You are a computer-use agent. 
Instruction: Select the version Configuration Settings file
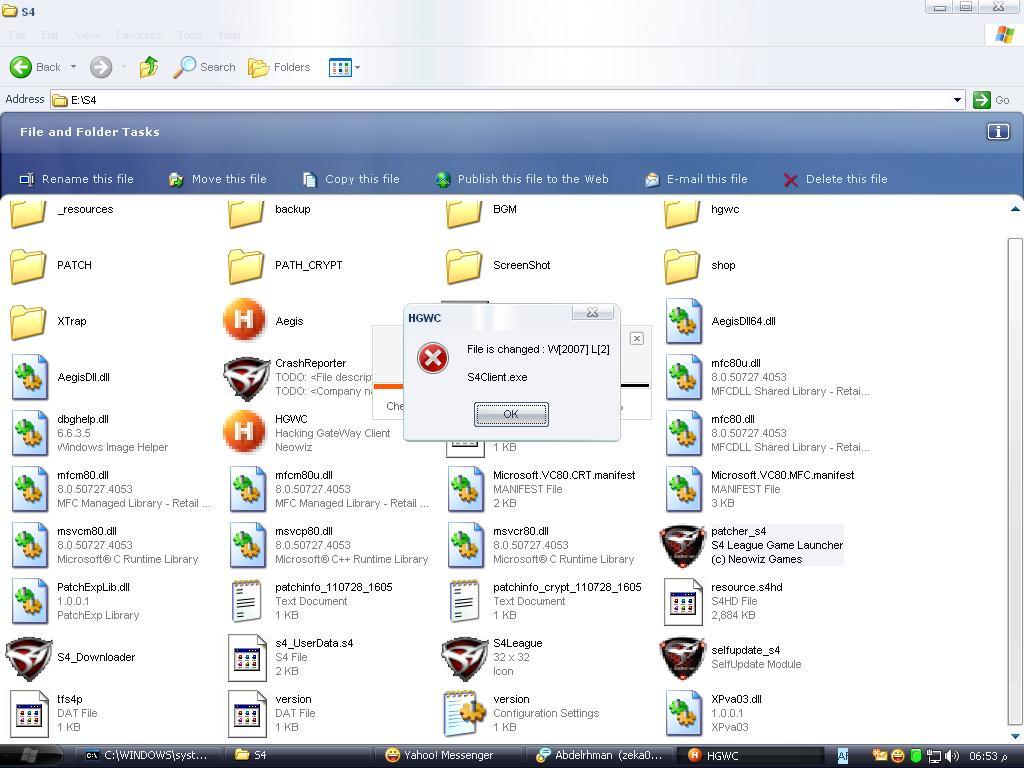[521, 713]
